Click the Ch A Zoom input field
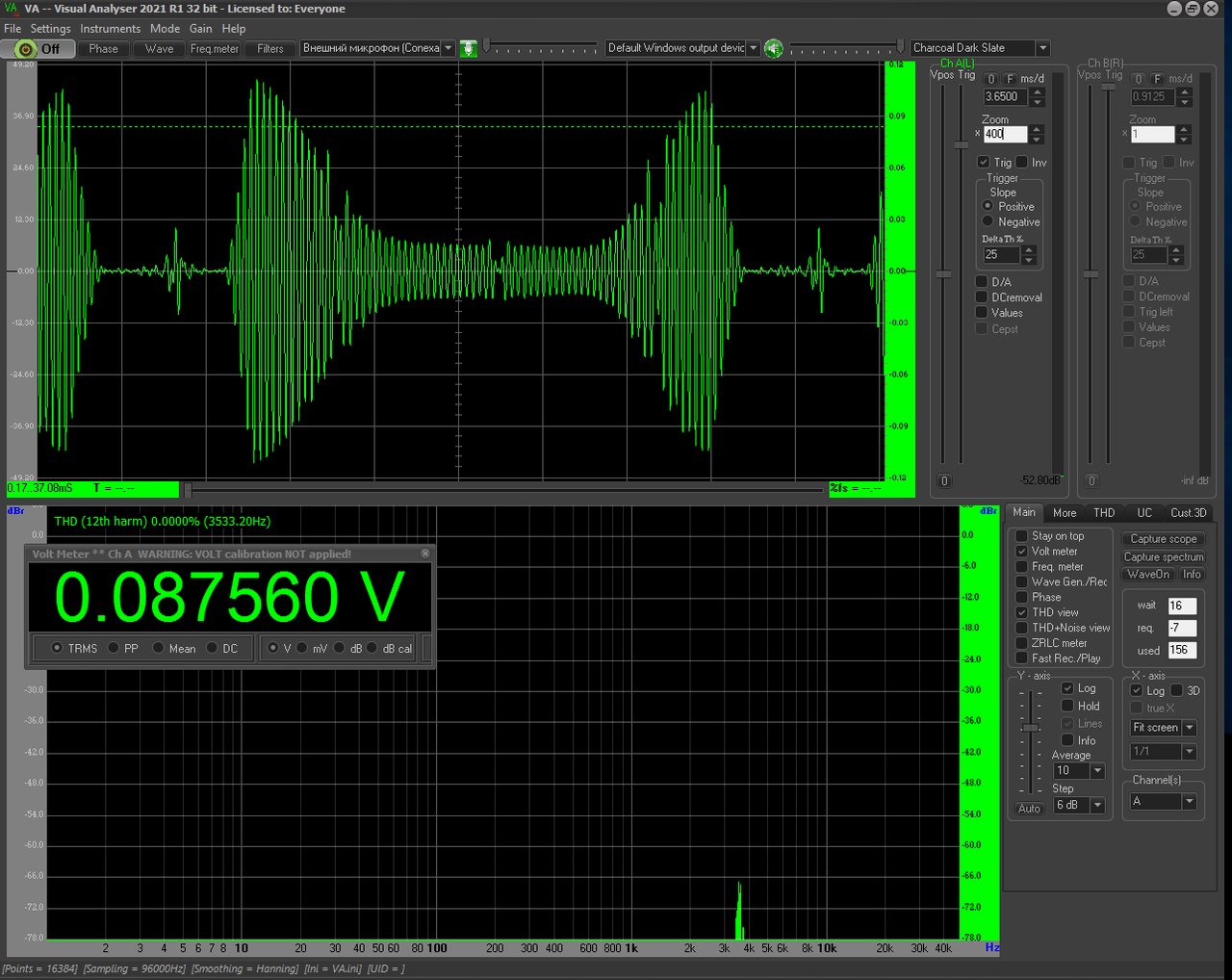Image resolution: width=1232 pixels, height=980 pixels. (x=1005, y=134)
